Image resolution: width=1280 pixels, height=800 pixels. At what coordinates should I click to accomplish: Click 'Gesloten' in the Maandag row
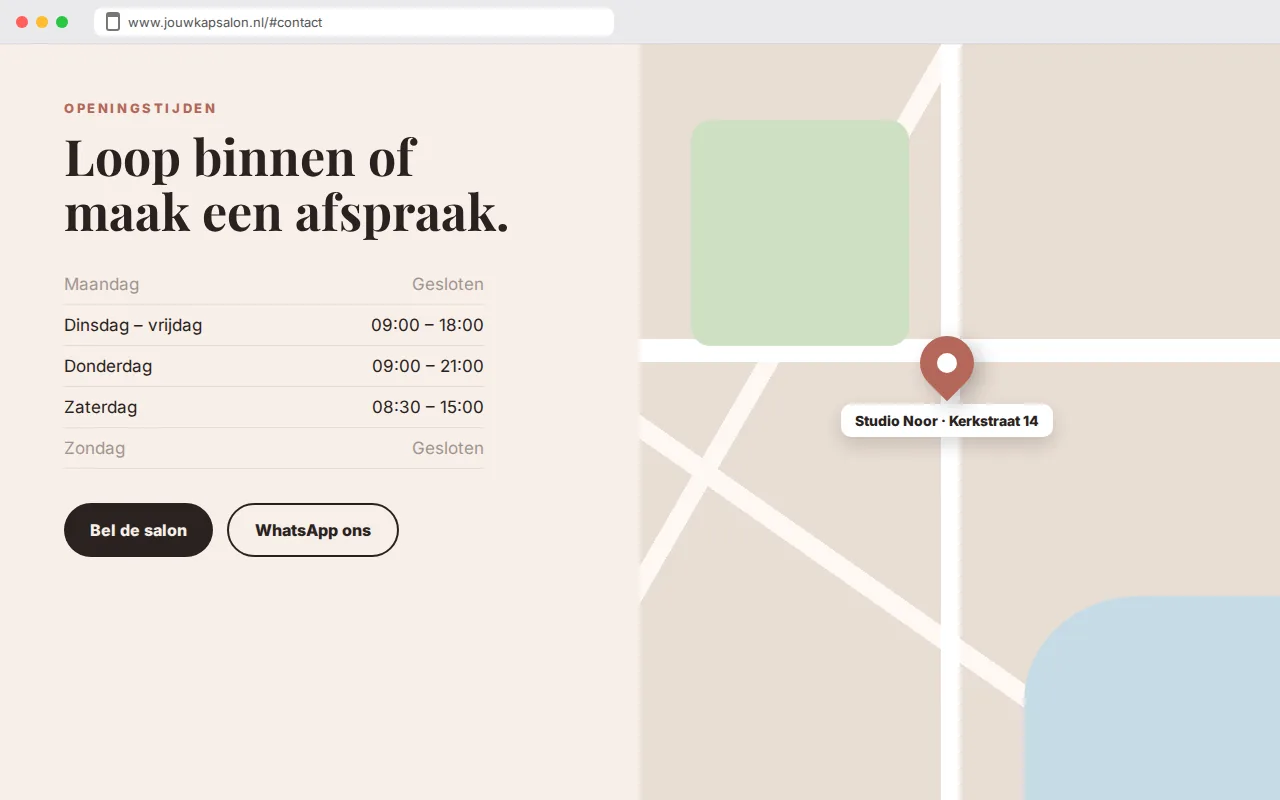[x=448, y=284]
